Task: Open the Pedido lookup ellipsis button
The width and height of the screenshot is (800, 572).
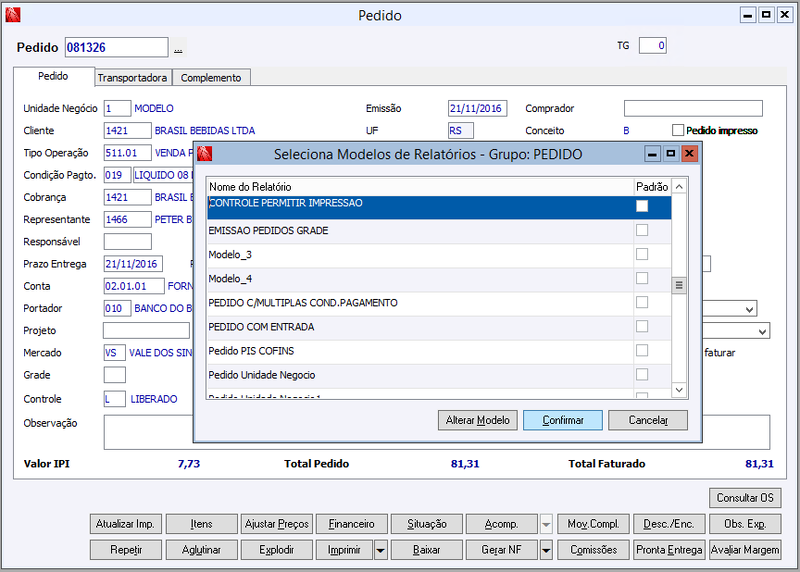Action: [x=178, y=48]
